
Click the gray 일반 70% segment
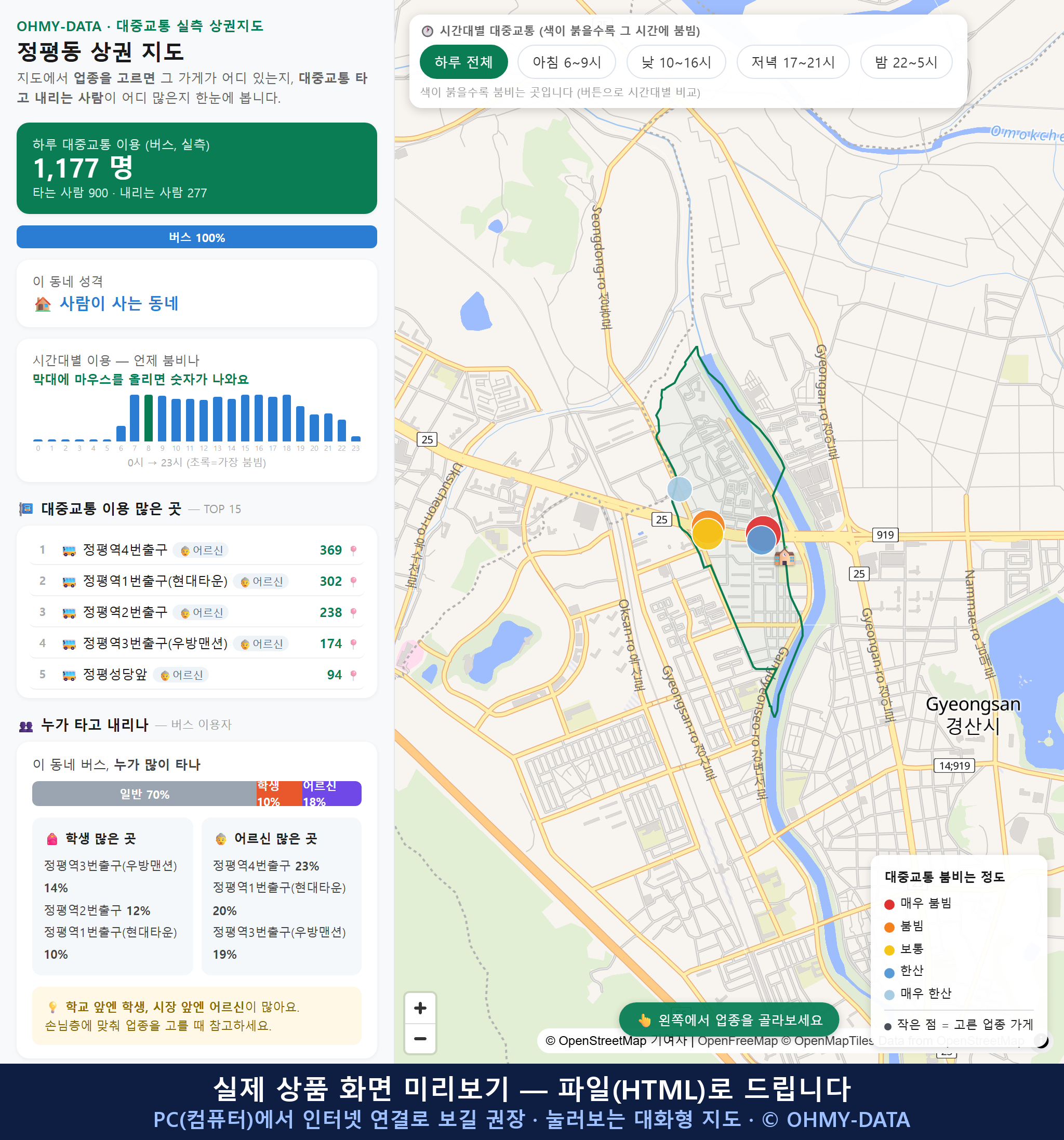(x=144, y=794)
